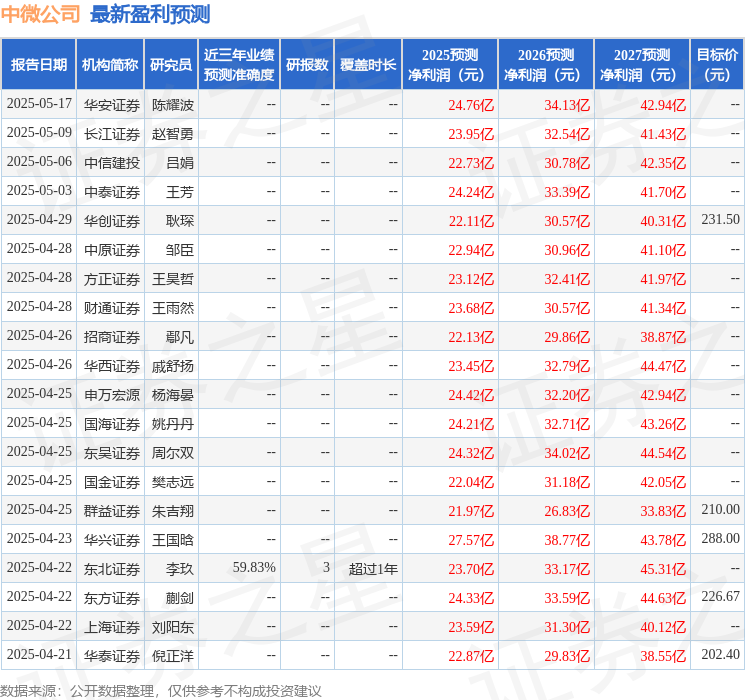Click 2025 forecast value 27.57亿

[x=471, y=540]
